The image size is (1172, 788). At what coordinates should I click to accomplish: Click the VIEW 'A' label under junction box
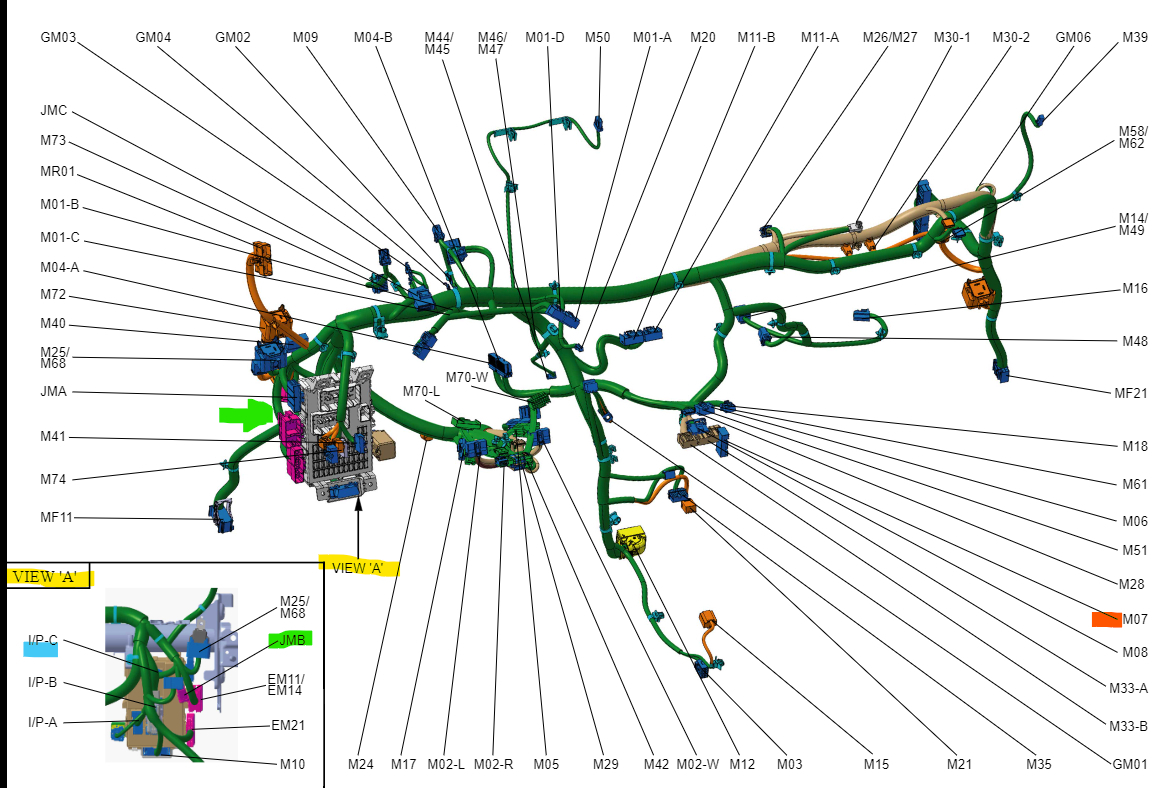coord(357,568)
